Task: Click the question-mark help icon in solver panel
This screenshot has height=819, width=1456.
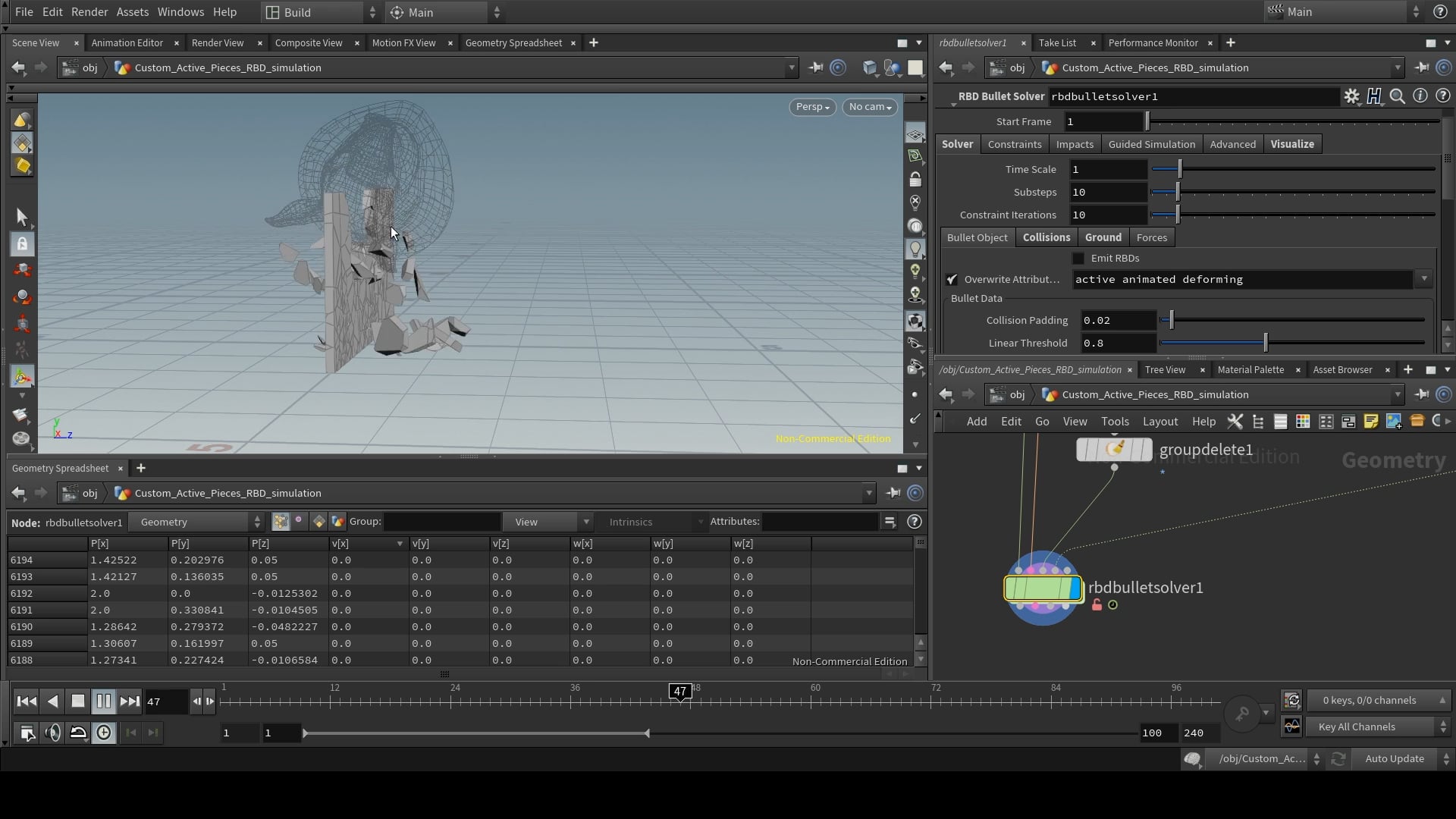Action: 1444,96
